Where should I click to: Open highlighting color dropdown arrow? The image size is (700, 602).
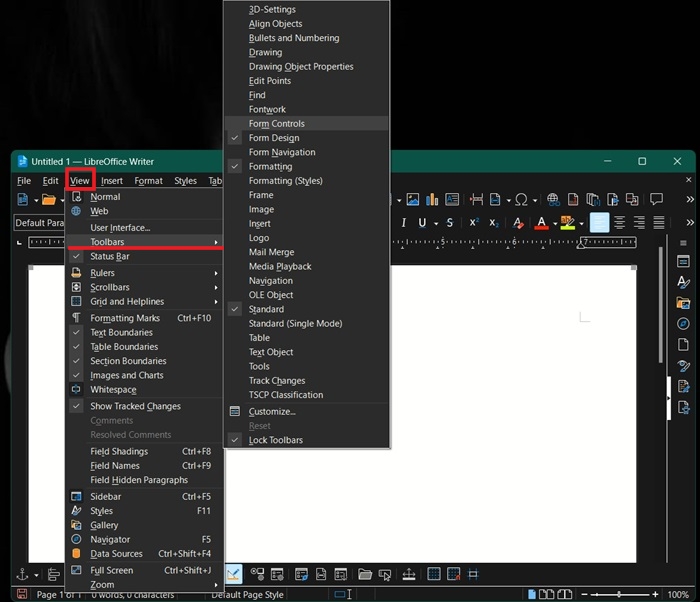[x=581, y=223]
